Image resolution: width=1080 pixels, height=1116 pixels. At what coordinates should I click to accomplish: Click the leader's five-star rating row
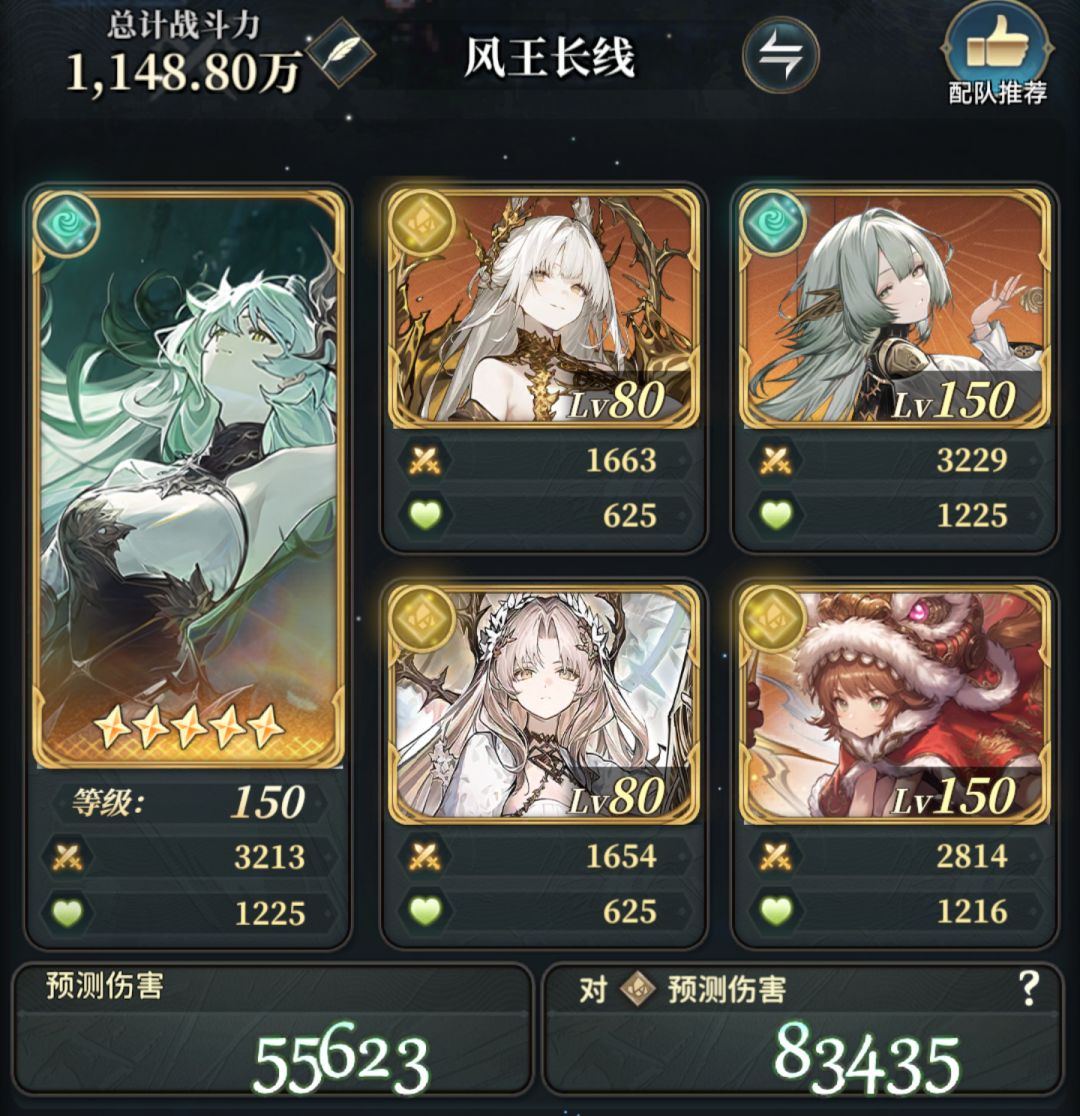(189, 727)
